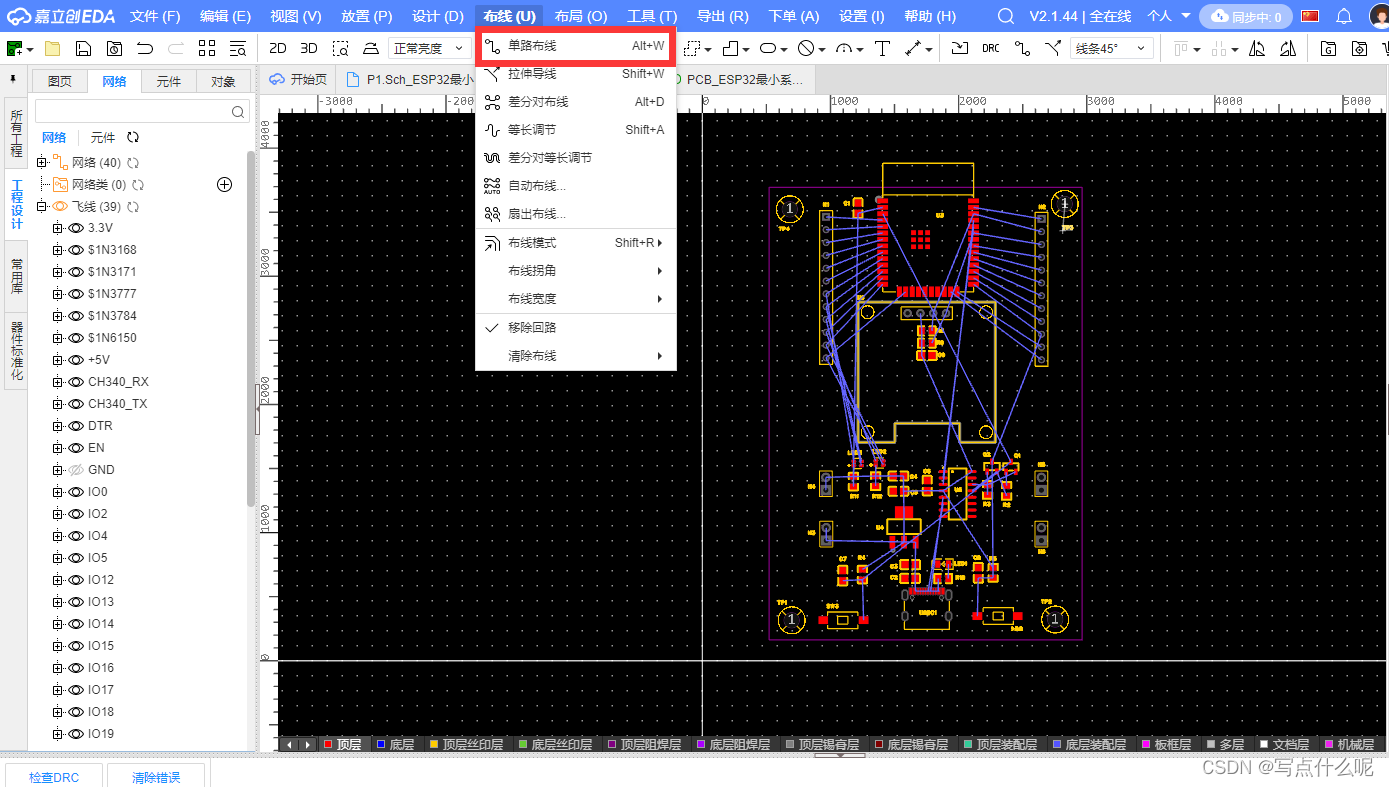This screenshot has width=1389, height=787.
Task: Toggle the 飞线 (39) group eye icon
Action: coord(59,207)
